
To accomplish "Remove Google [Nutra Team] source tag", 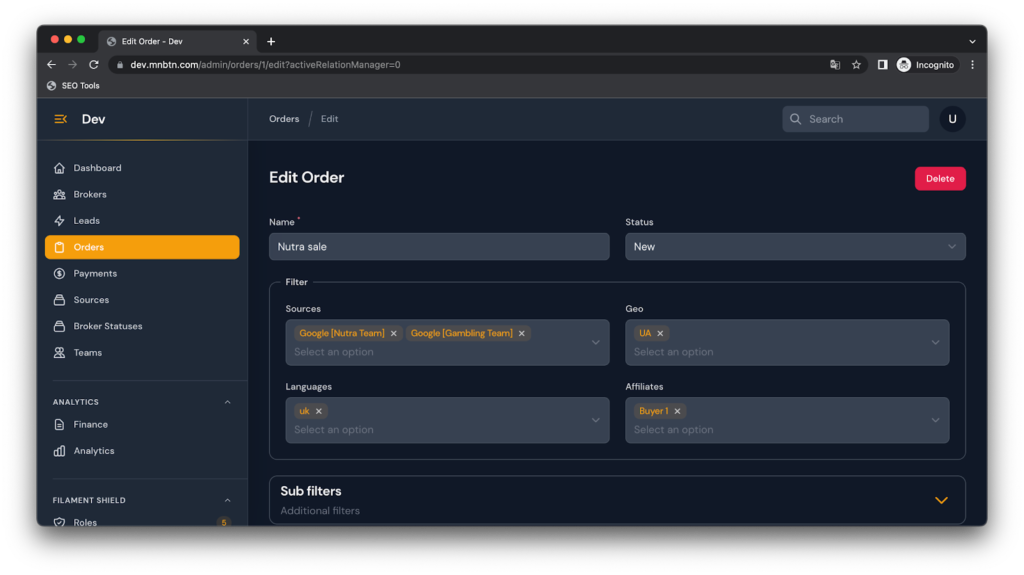I will [x=394, y=334].
